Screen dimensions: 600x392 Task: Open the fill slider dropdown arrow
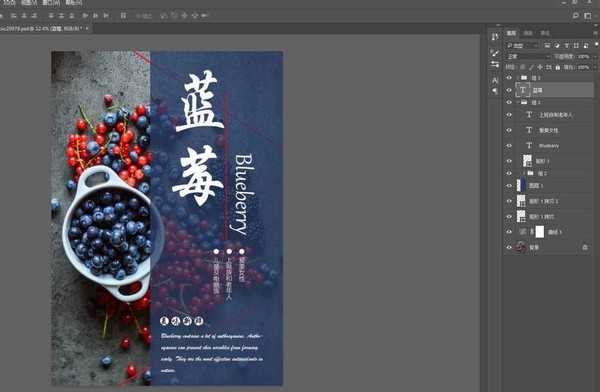point(595,67)
